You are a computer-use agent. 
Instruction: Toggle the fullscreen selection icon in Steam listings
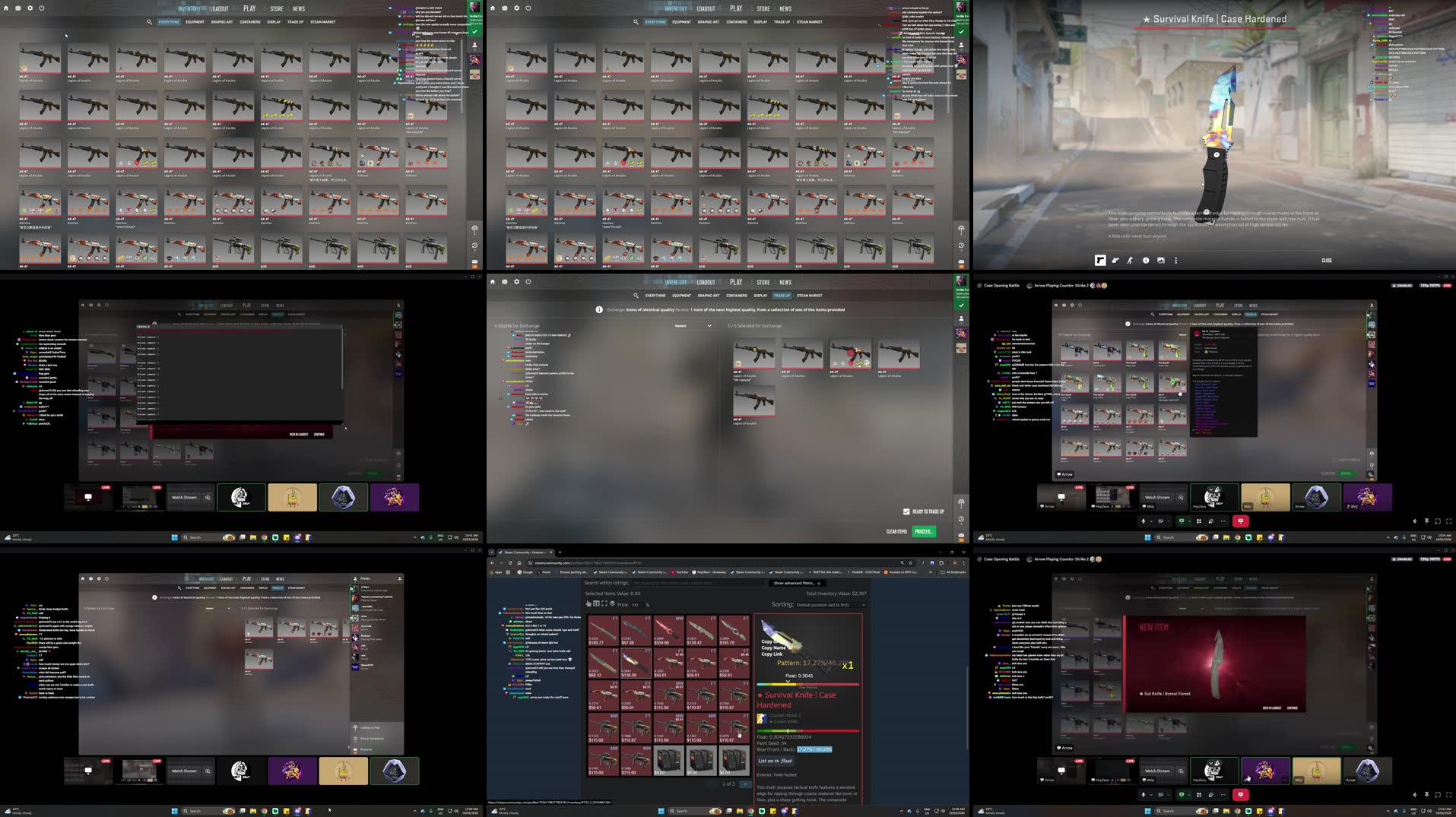click(604, 603)
